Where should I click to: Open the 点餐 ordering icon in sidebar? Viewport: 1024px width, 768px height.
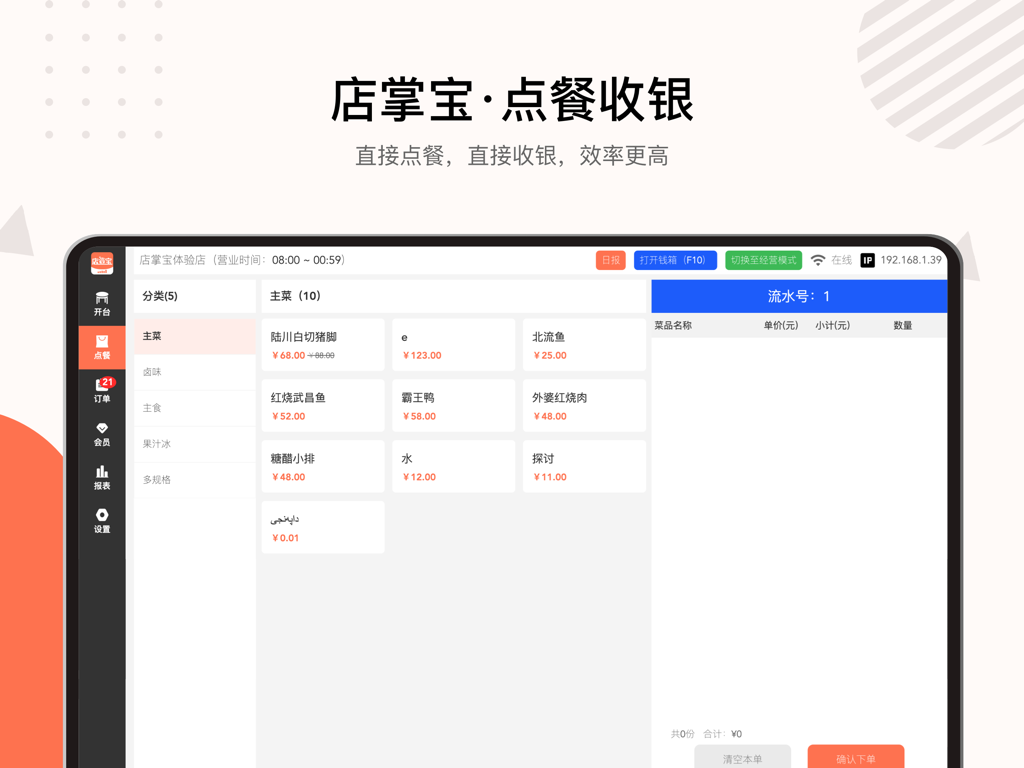[x=101, y=347]
